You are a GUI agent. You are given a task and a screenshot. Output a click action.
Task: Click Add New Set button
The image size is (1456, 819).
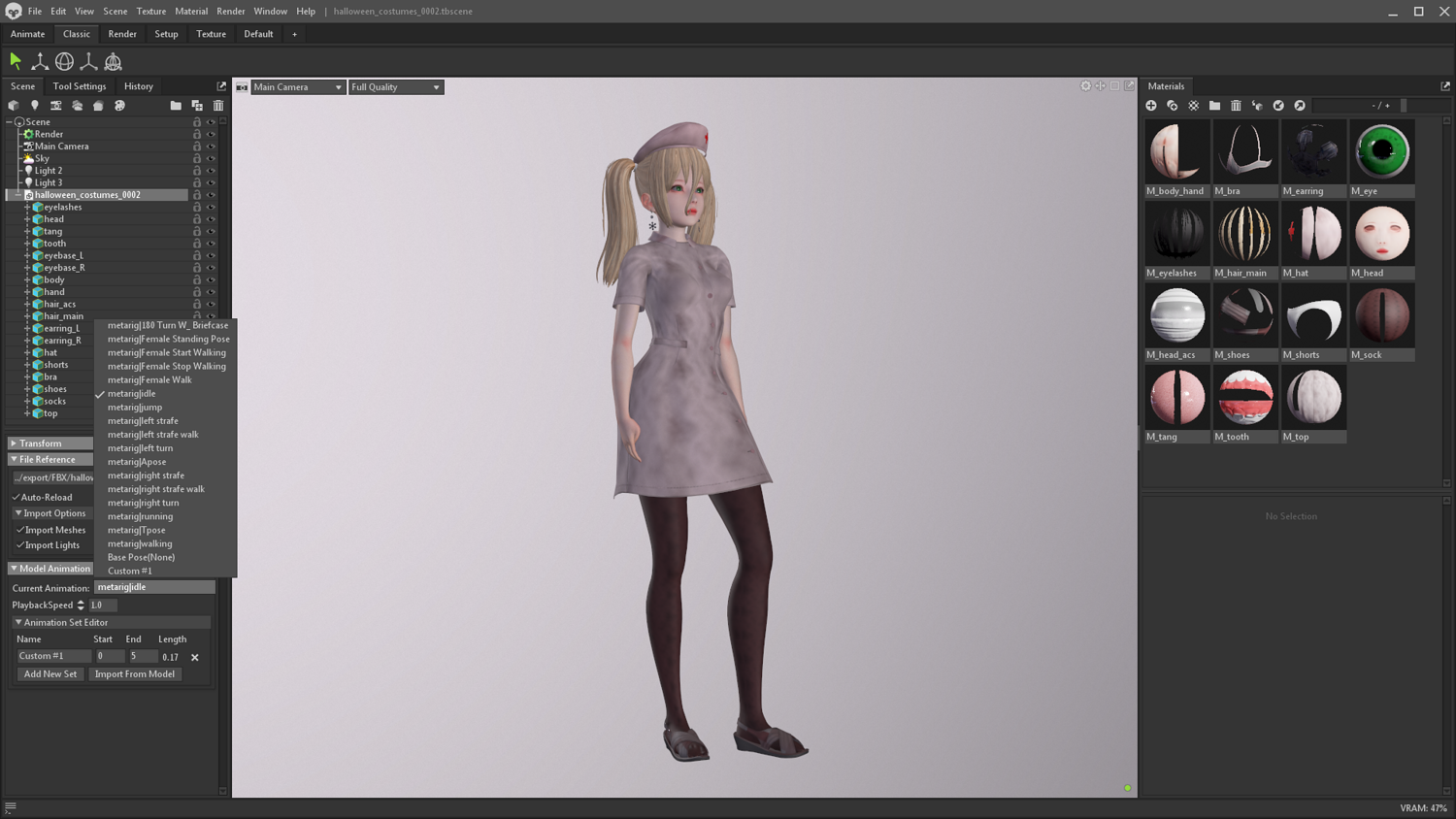point(50,674)
